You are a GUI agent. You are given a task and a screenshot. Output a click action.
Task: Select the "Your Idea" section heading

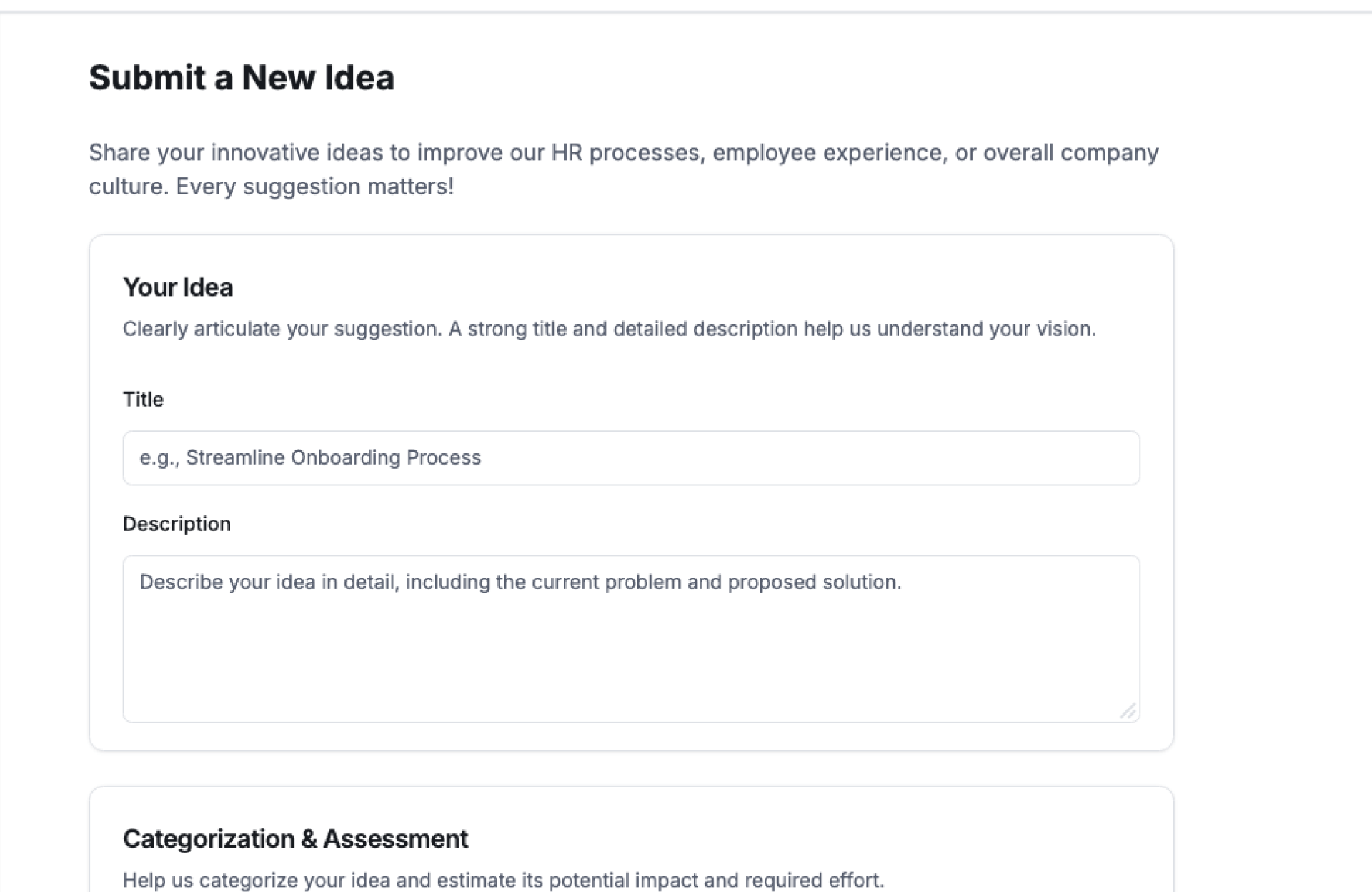tap(178, 287)
